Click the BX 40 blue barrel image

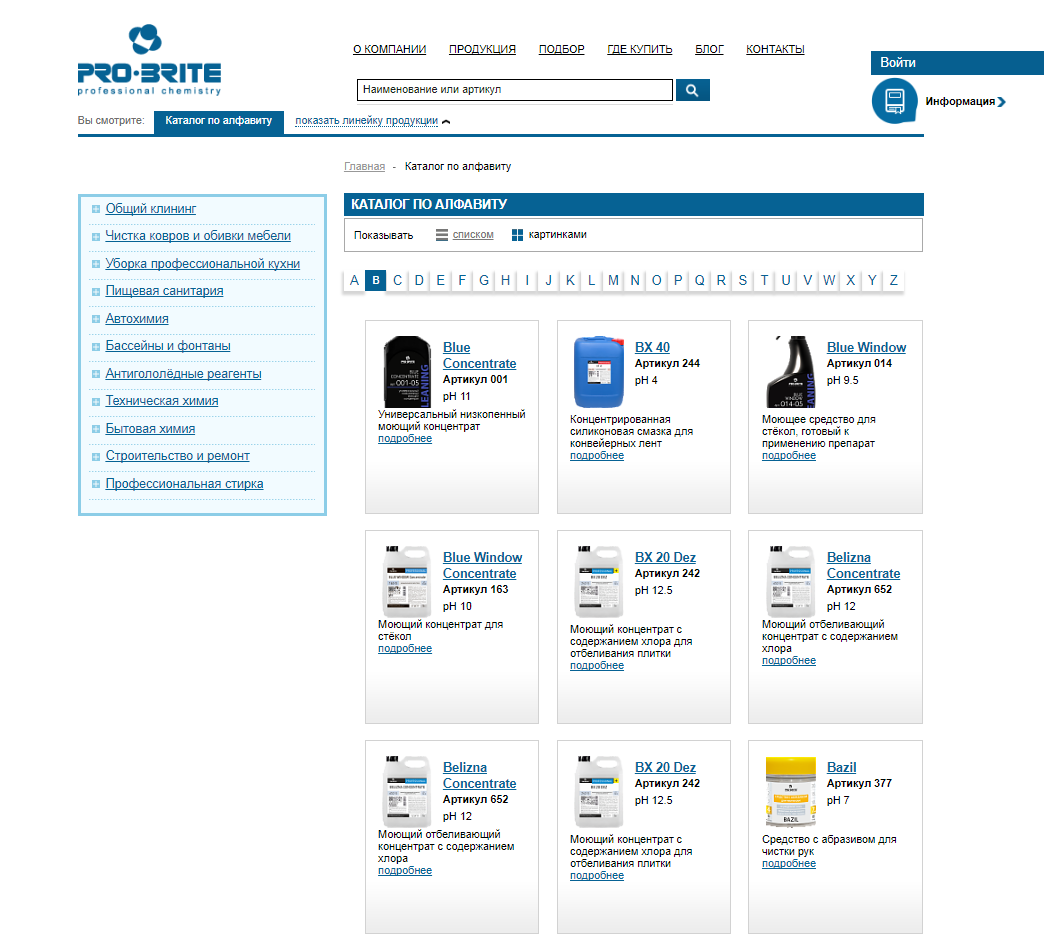[599, 372]
